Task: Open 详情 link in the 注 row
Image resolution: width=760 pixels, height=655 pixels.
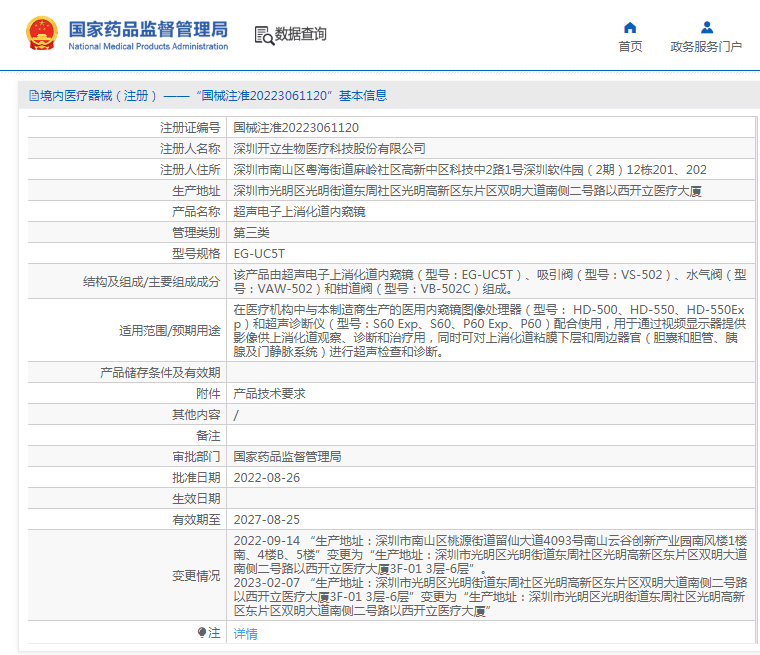Action: click(245, 634)
